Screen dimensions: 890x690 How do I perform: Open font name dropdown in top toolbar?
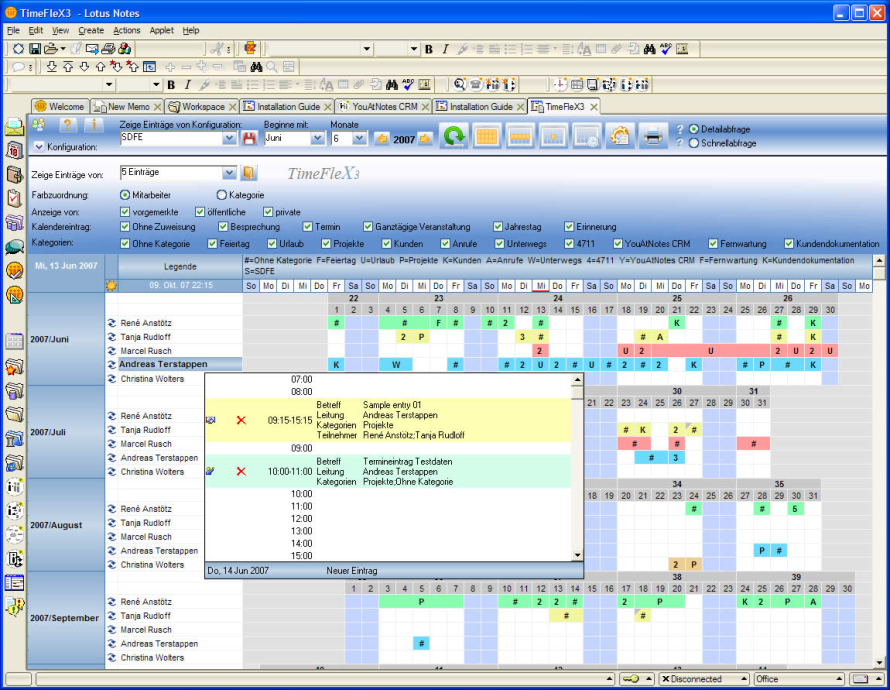coord(367,49)
